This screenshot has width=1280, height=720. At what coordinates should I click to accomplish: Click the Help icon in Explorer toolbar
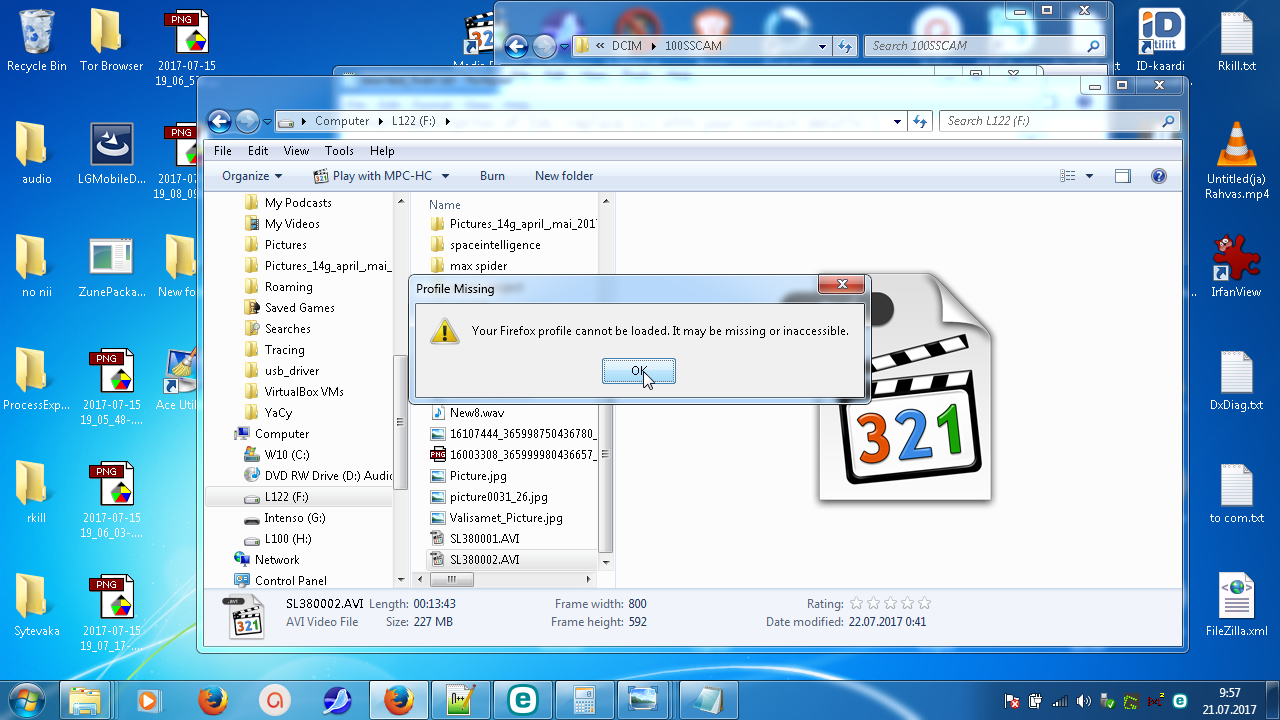tap(1159, 176)
